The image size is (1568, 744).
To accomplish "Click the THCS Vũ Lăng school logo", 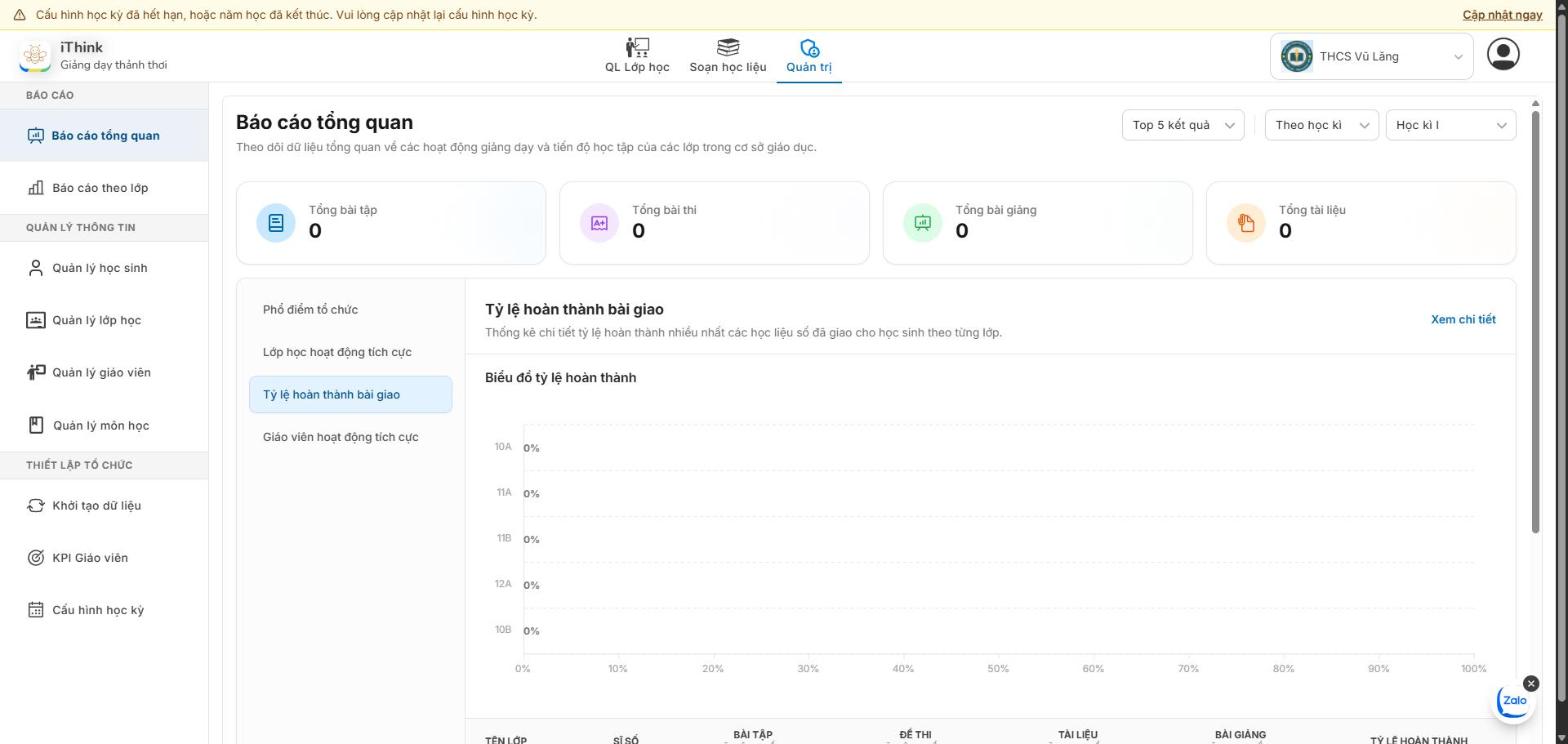I will (x=1296, y=56).
